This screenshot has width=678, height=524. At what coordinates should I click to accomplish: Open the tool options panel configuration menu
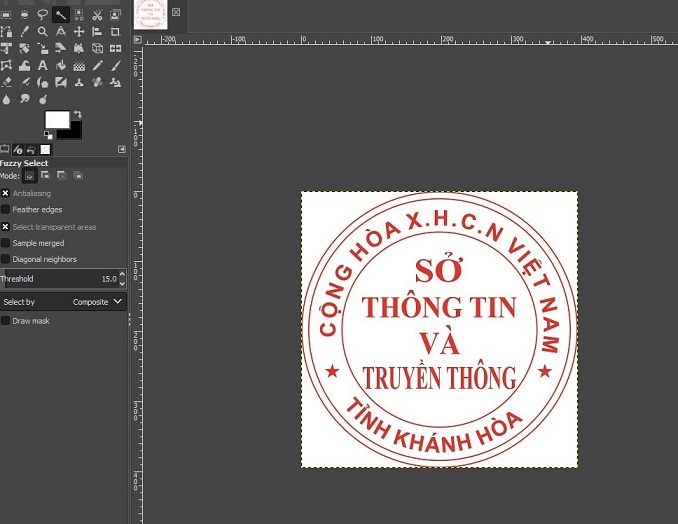122,149
